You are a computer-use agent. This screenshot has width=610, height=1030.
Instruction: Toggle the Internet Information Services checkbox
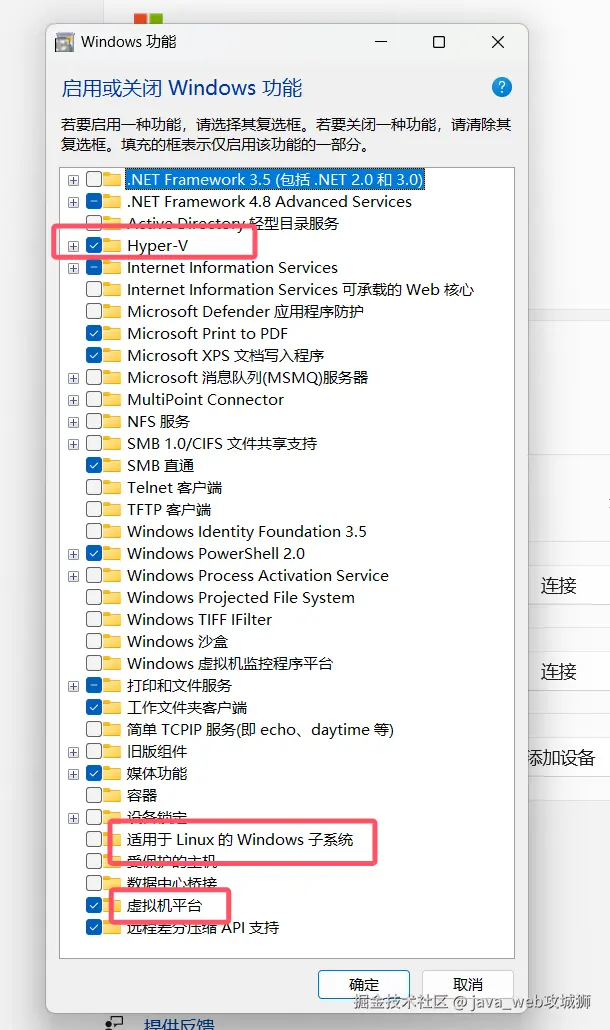point(94,267)
